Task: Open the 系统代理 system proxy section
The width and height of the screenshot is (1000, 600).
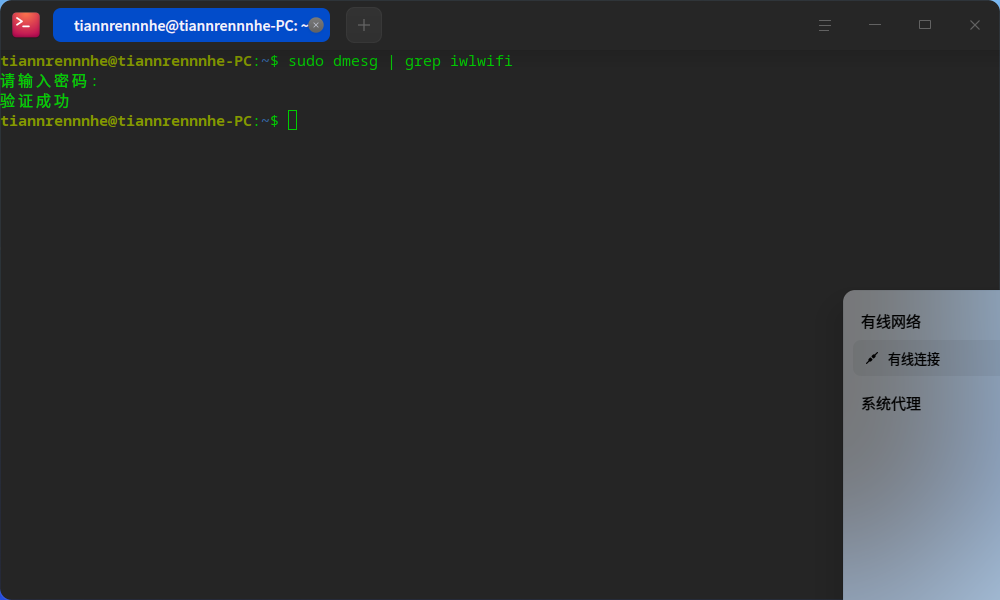Action: (x=890, y=403)
